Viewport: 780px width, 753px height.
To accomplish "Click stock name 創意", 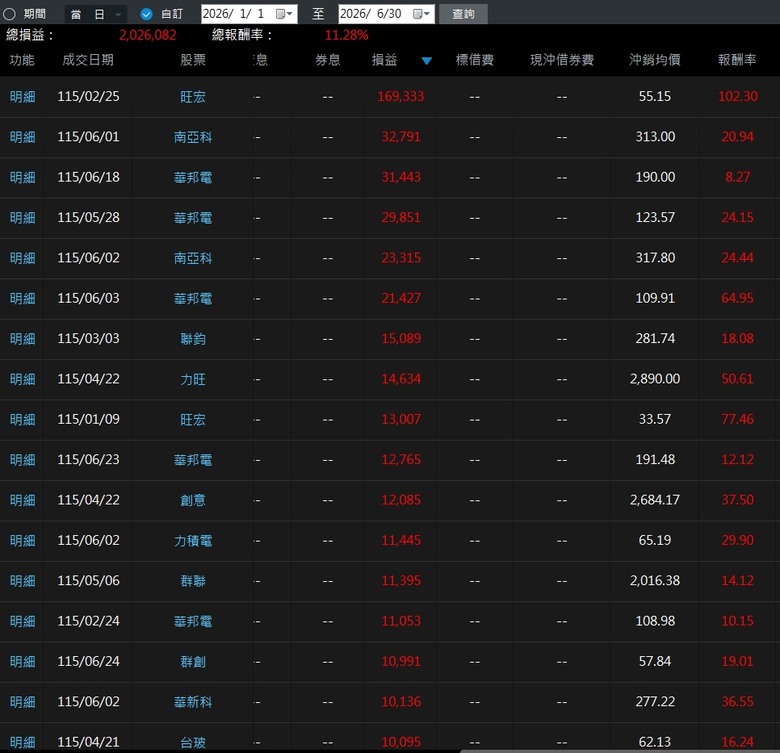I will [x=193, y=500].
